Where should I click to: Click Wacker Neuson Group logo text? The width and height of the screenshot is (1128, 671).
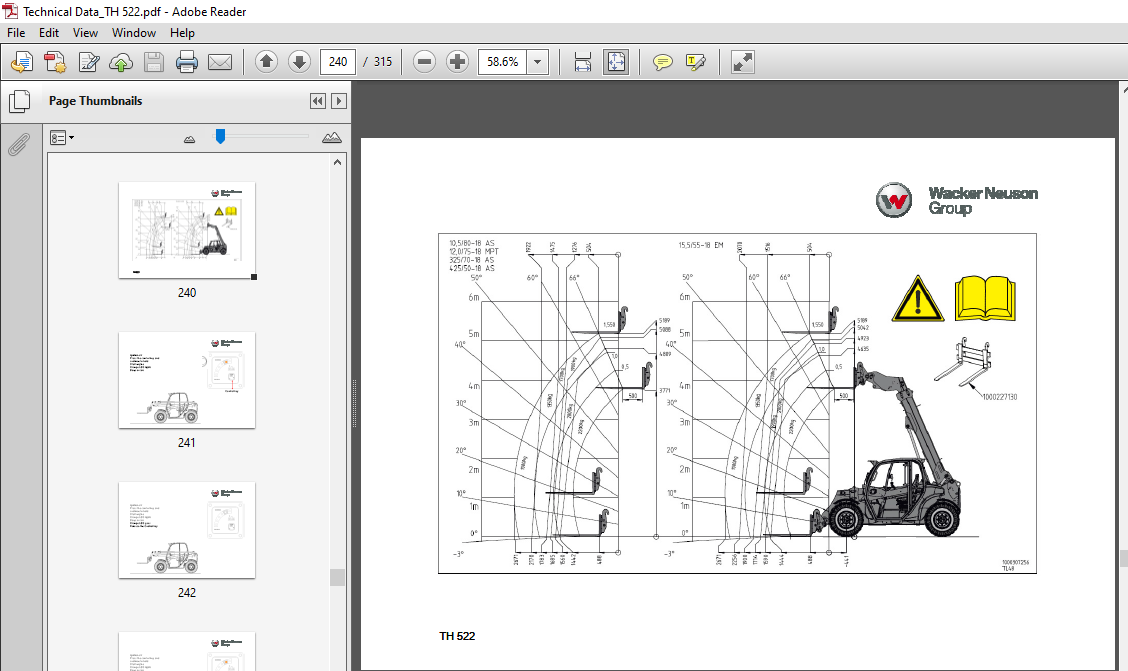pos(983,201)
